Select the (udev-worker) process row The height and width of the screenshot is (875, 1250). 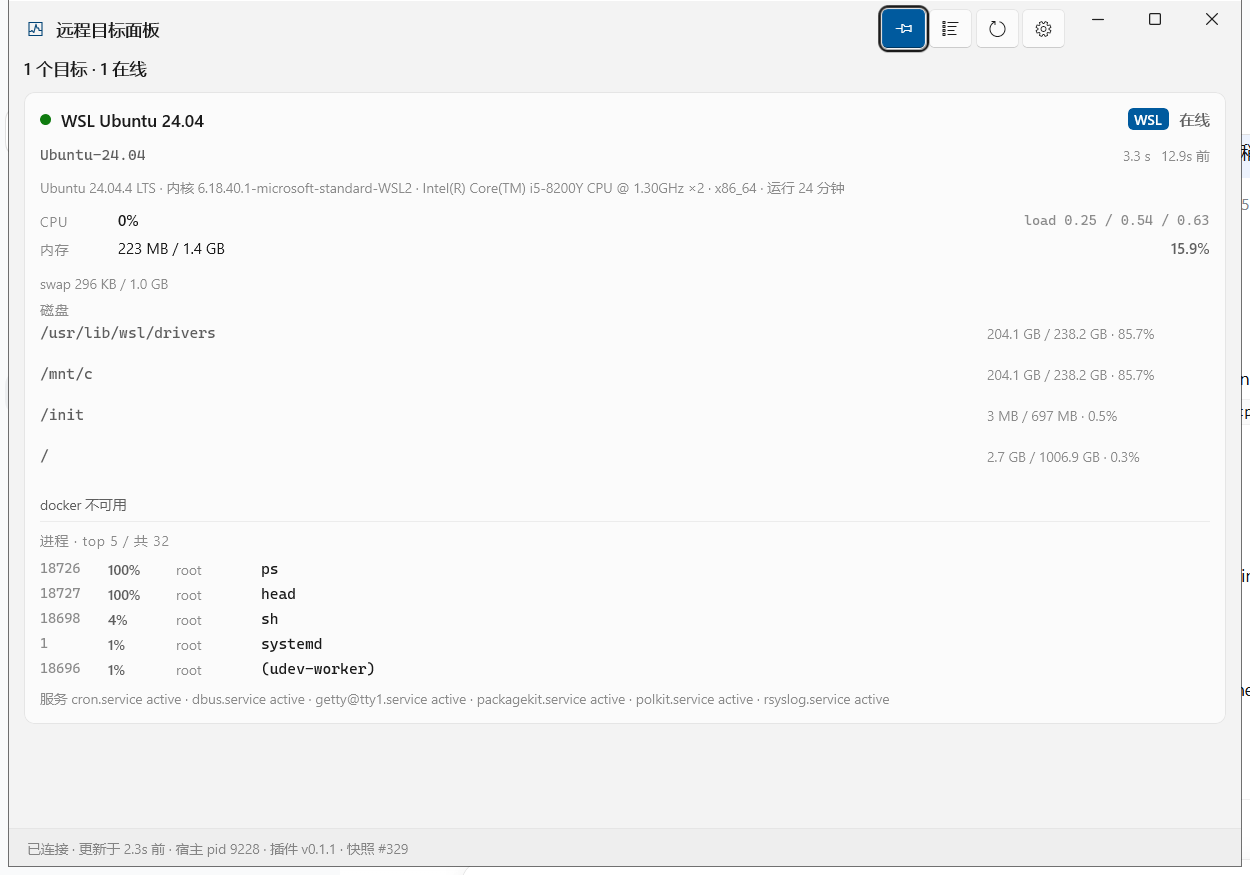(x=624, y=669)
